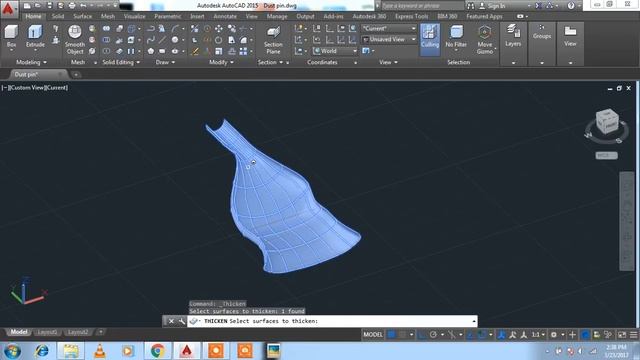This screenshot has width=640, height=360.
Task: Toggle grid display in status bar
Action: (x=391, y=335)
